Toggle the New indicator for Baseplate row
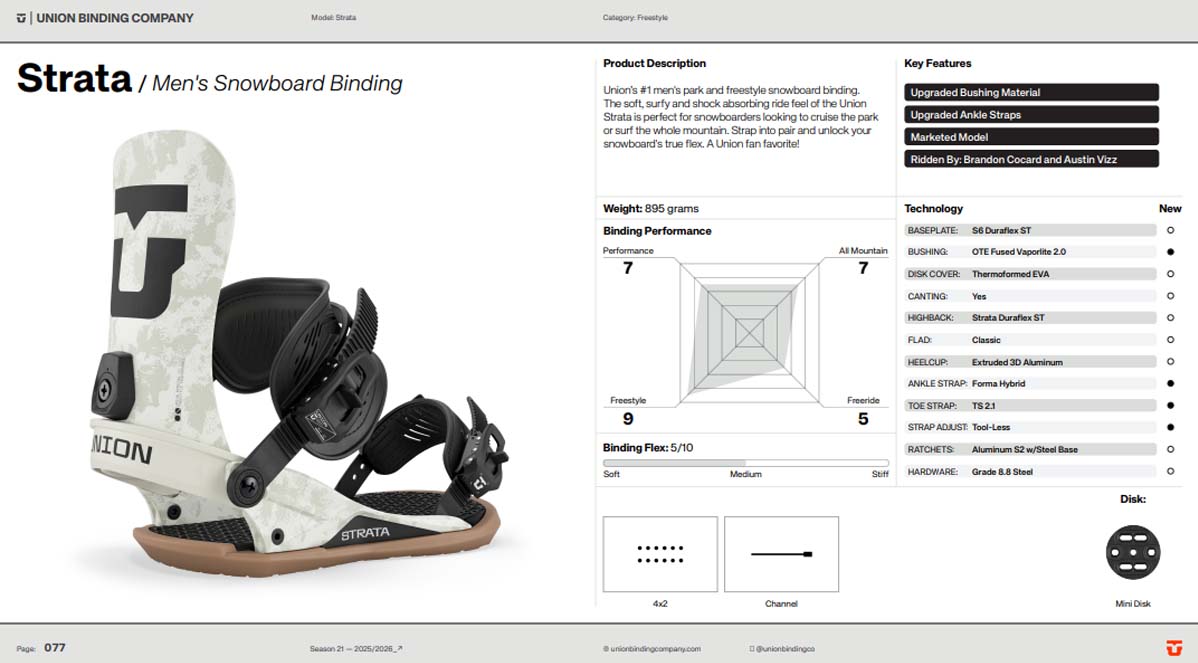This screenshot has height=663, width=1198. pos(1170,230)
